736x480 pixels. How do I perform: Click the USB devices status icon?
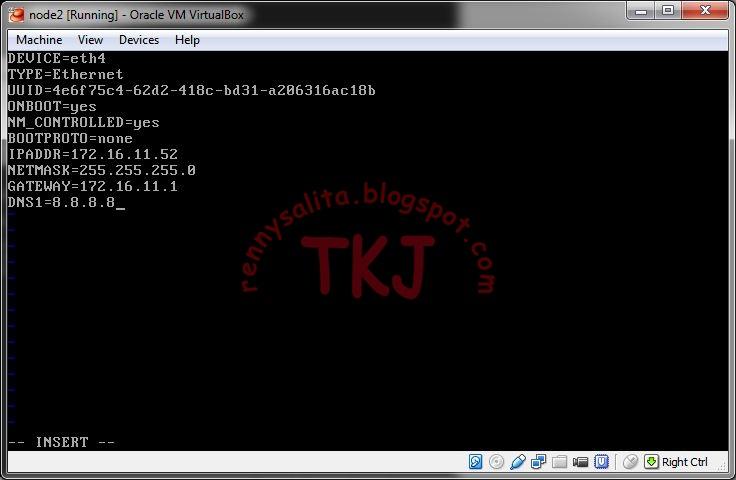coord(517,462)
